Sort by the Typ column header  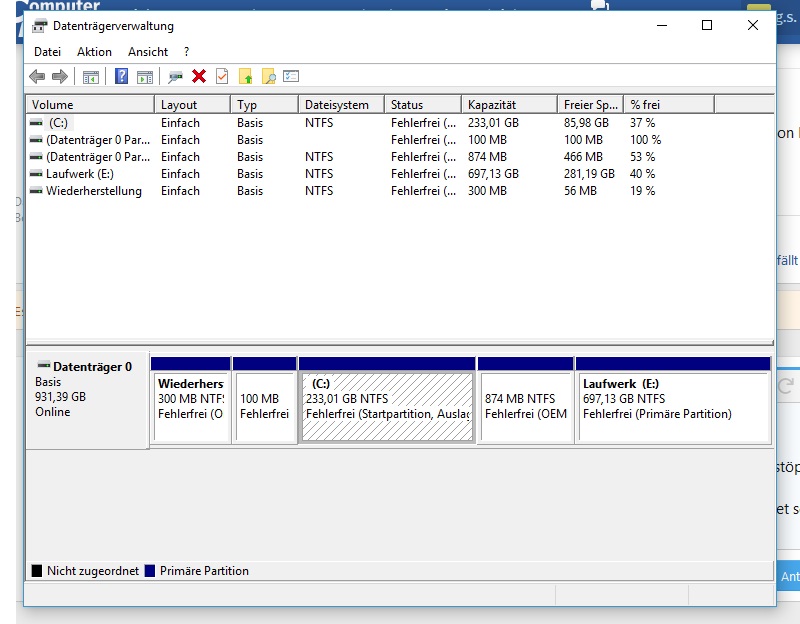[x=264, y=105]
